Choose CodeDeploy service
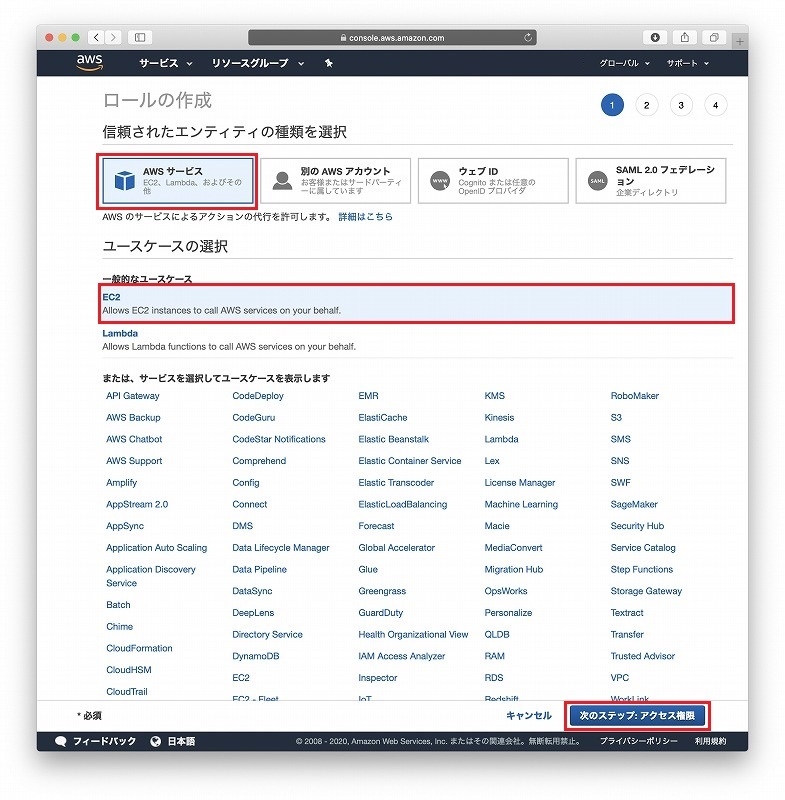The height and width of the screenshot is (800, 785). (258, 396)
